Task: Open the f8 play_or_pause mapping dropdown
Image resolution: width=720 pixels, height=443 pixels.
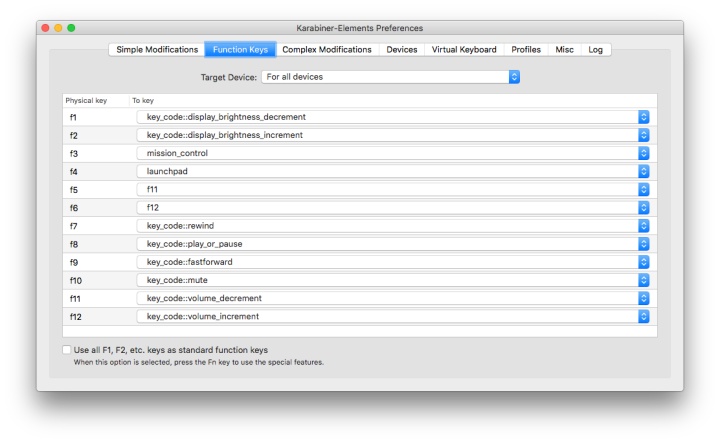Action: click(x=393, y=244)
